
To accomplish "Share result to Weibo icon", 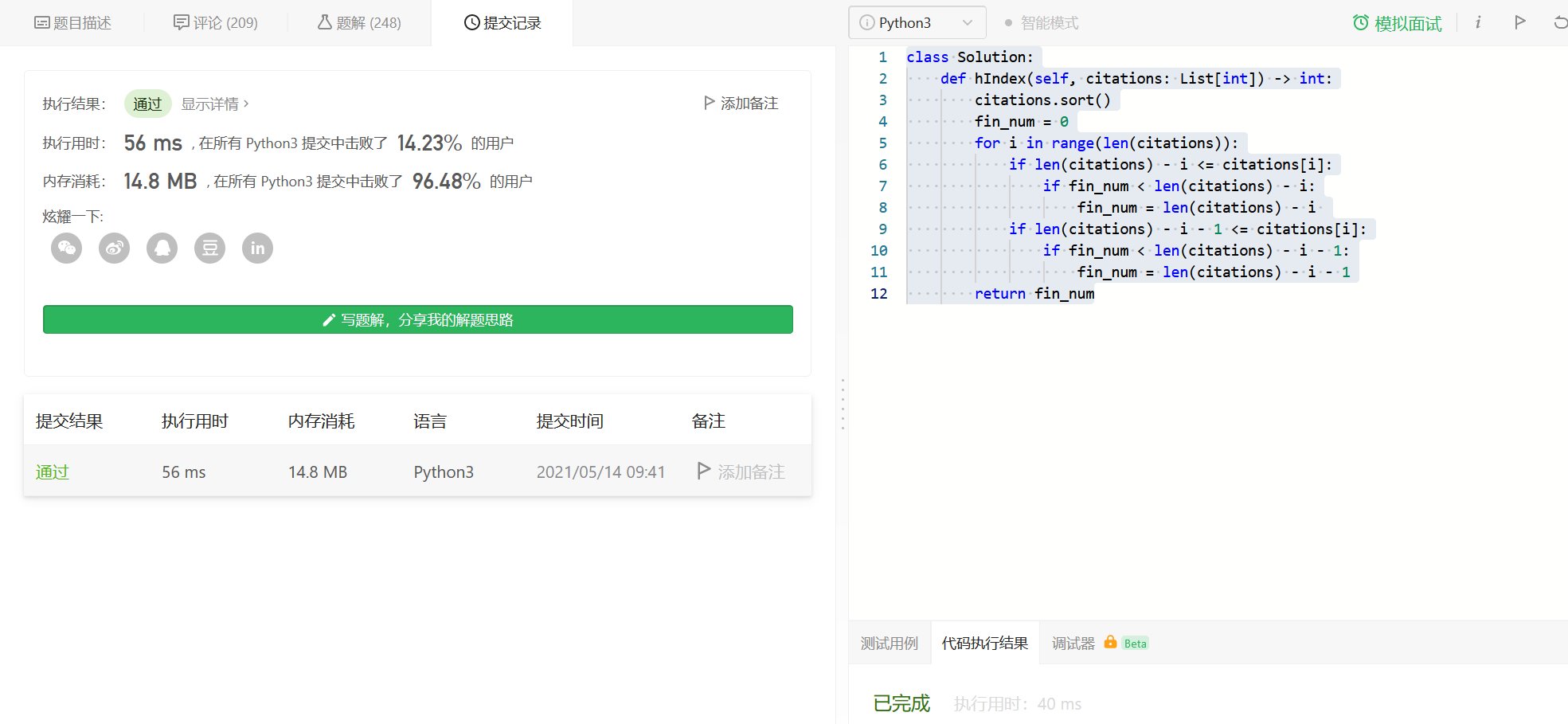I will click(x=115, y=249).
